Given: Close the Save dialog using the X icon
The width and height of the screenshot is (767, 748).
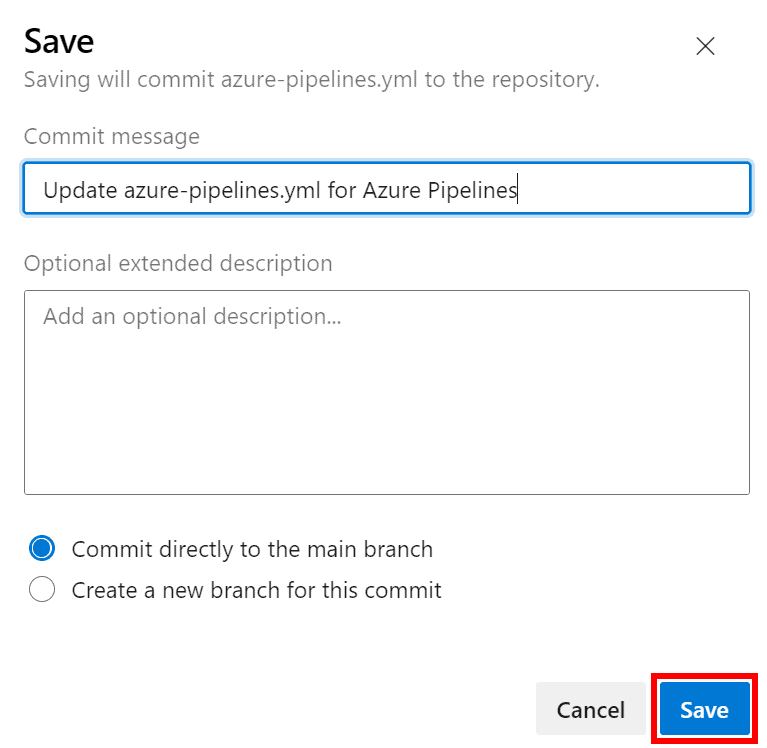Looking at the screenshot, I should (705, 46).
